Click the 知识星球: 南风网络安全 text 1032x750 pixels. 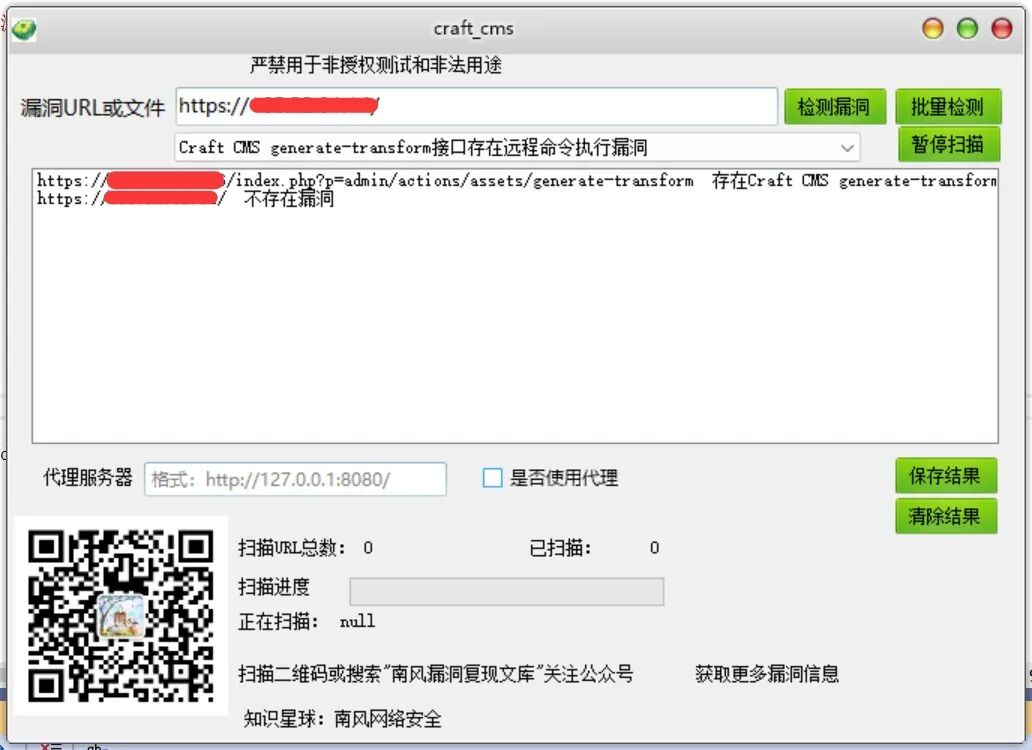(342, 718)
